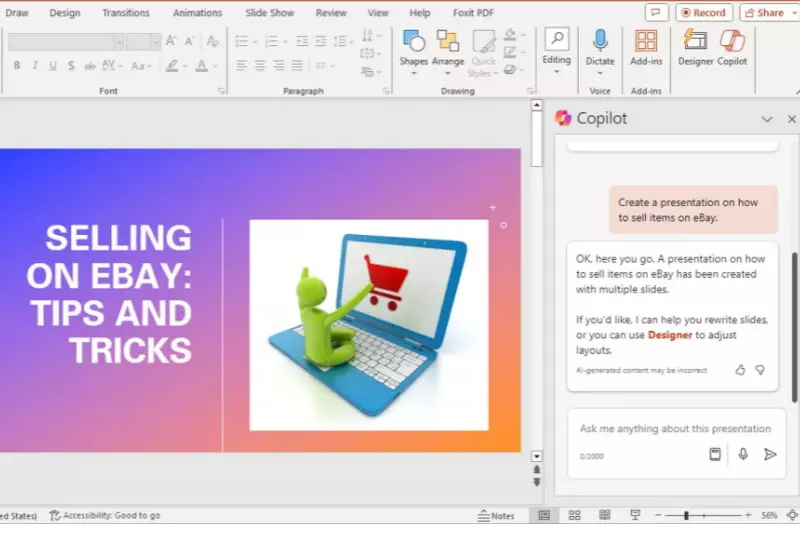Open font size combo box
This screenshot has height=533, width=800.
click(143, 42)
